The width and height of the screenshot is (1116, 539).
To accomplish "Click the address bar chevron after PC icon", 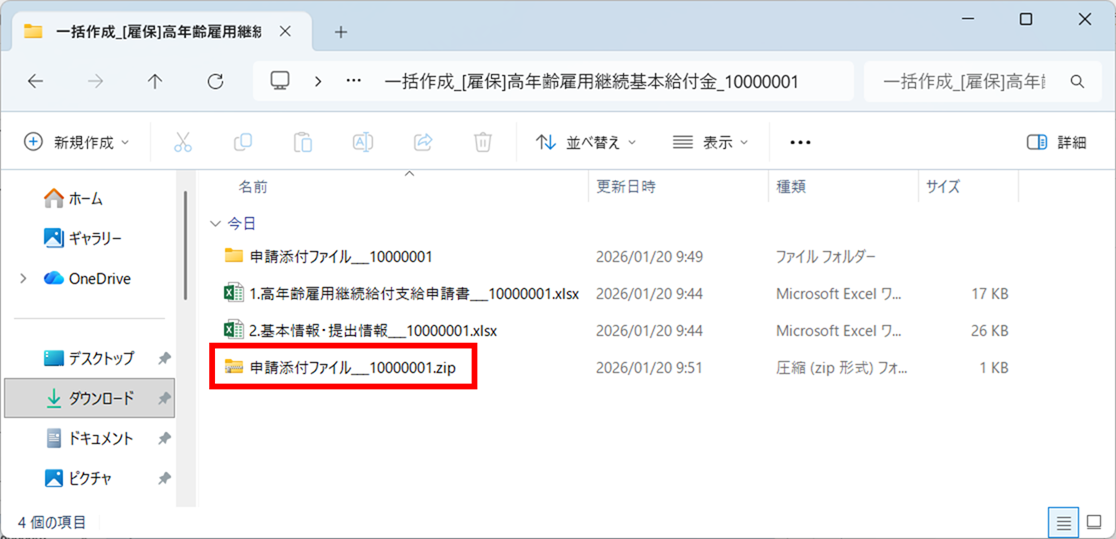I will click(x=318, y=81).
